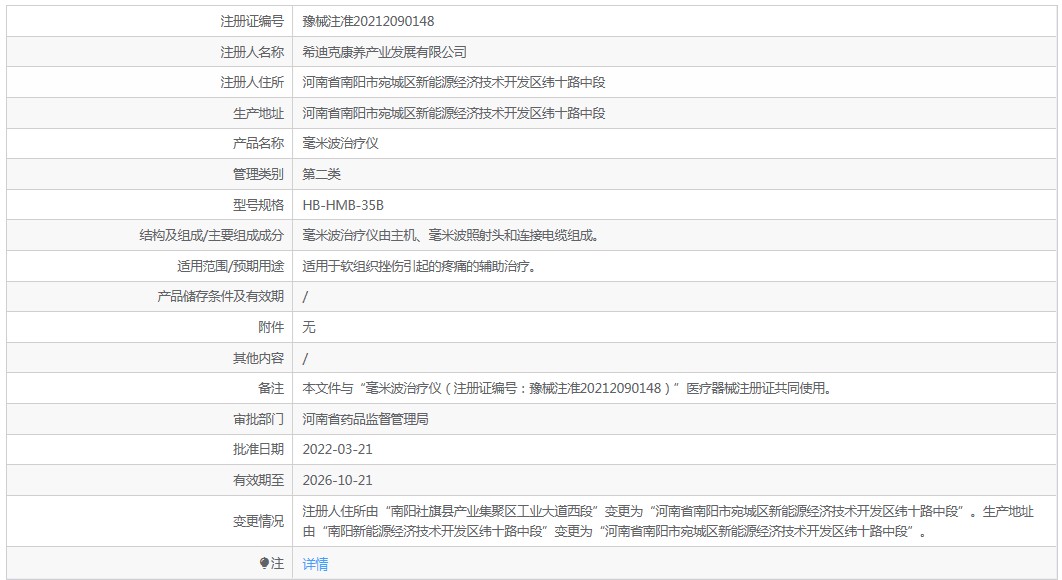
Task: Click the product name 毫米波治疗仪
Action: click(340, 143)
